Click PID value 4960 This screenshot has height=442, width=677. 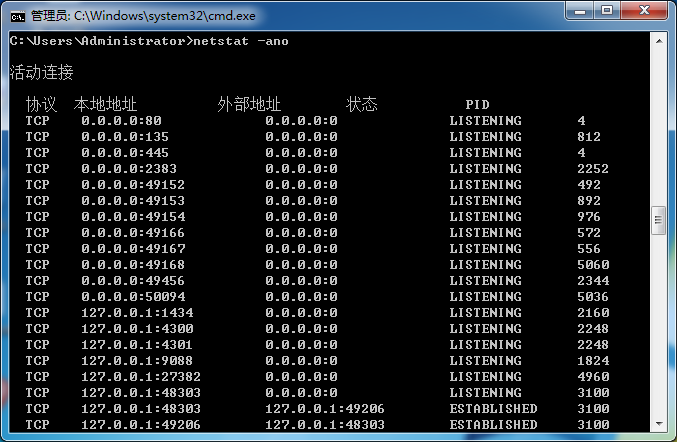(593, 376)
